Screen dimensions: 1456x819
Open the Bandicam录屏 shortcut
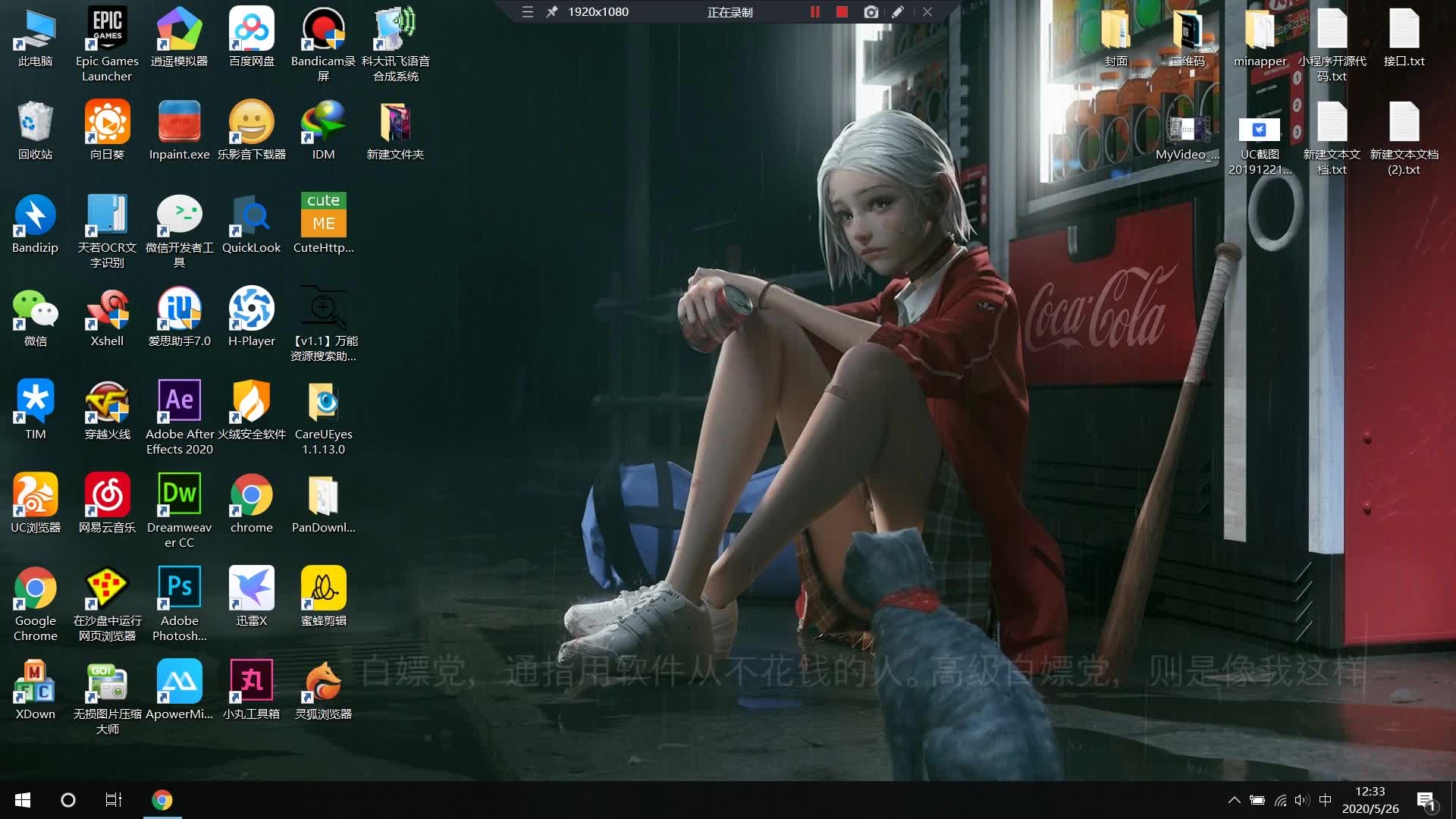(323, 44)
